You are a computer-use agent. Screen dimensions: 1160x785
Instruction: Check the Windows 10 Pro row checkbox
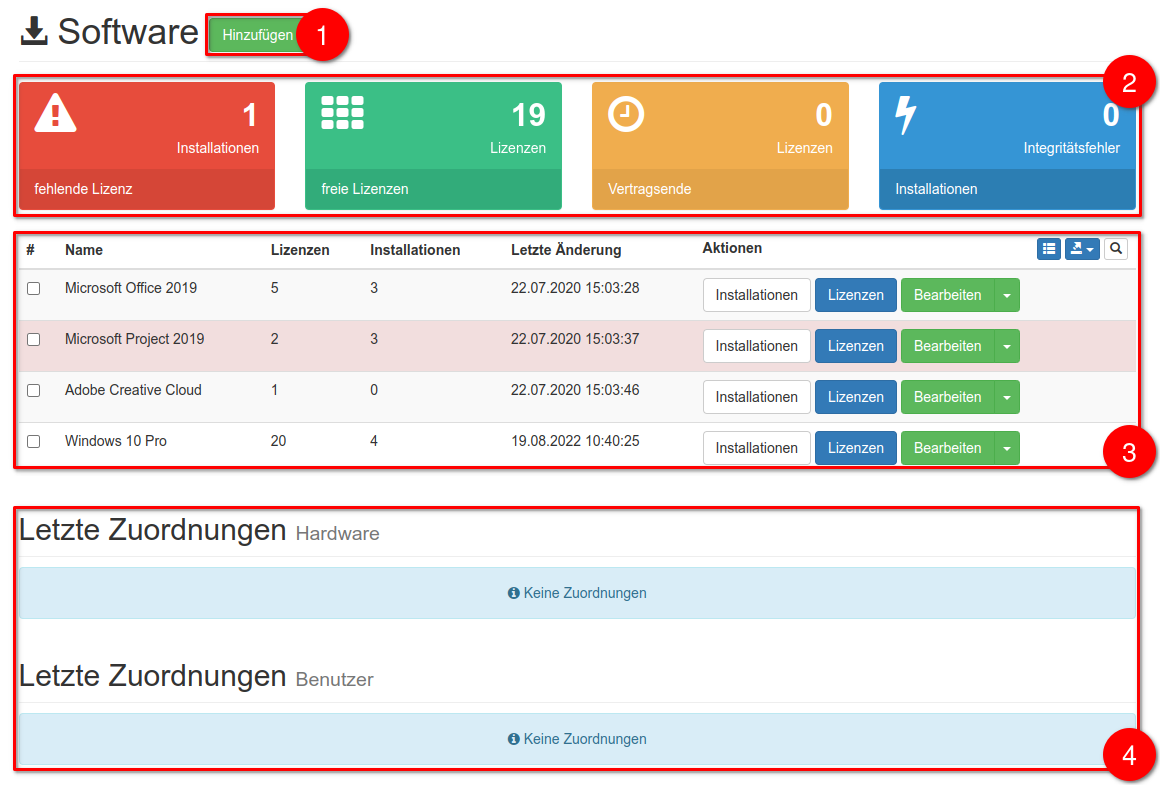[x=33, y=442]
